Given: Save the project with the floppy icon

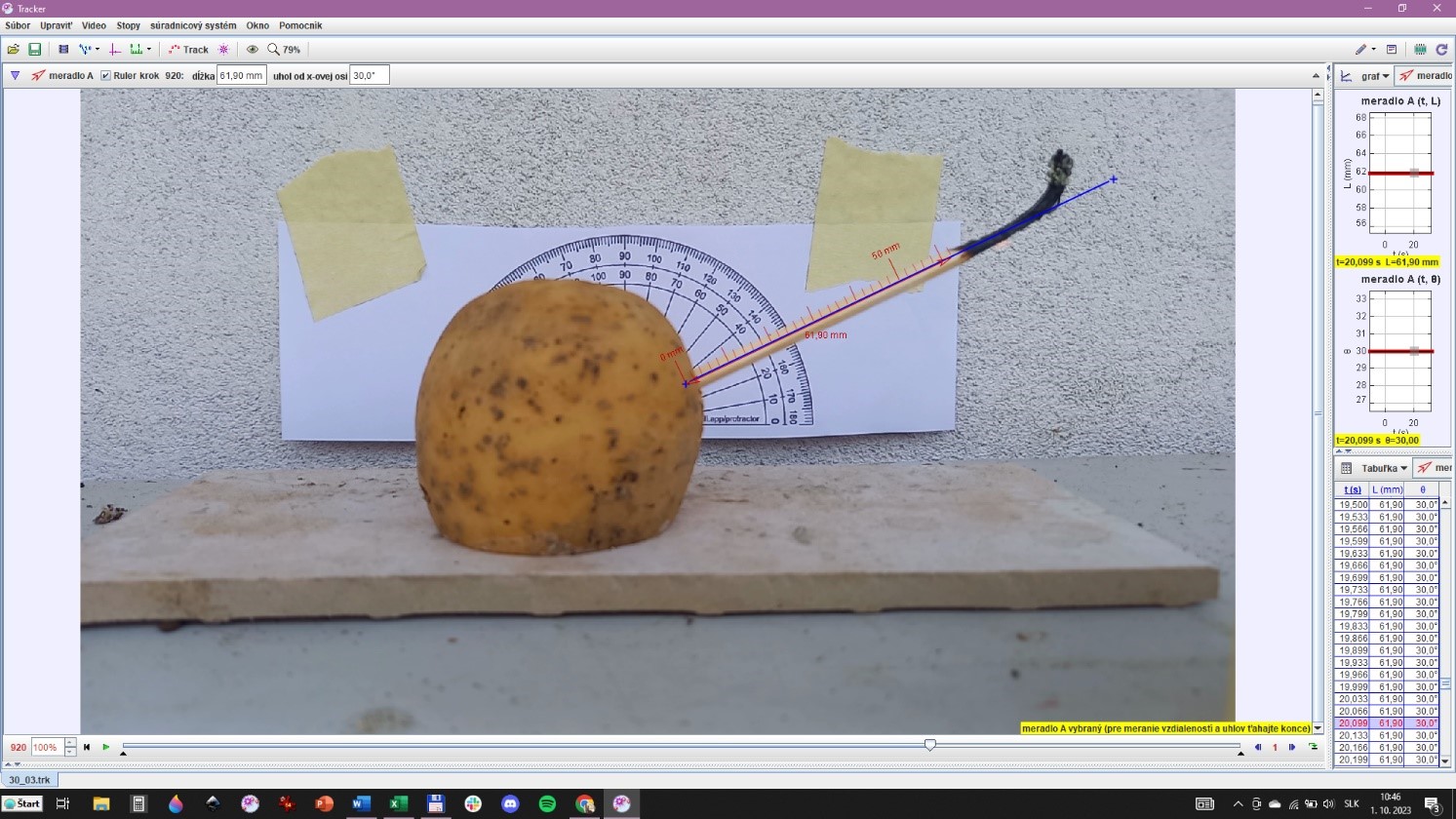Looking at the screenshot, I should [x=34, y=50].
